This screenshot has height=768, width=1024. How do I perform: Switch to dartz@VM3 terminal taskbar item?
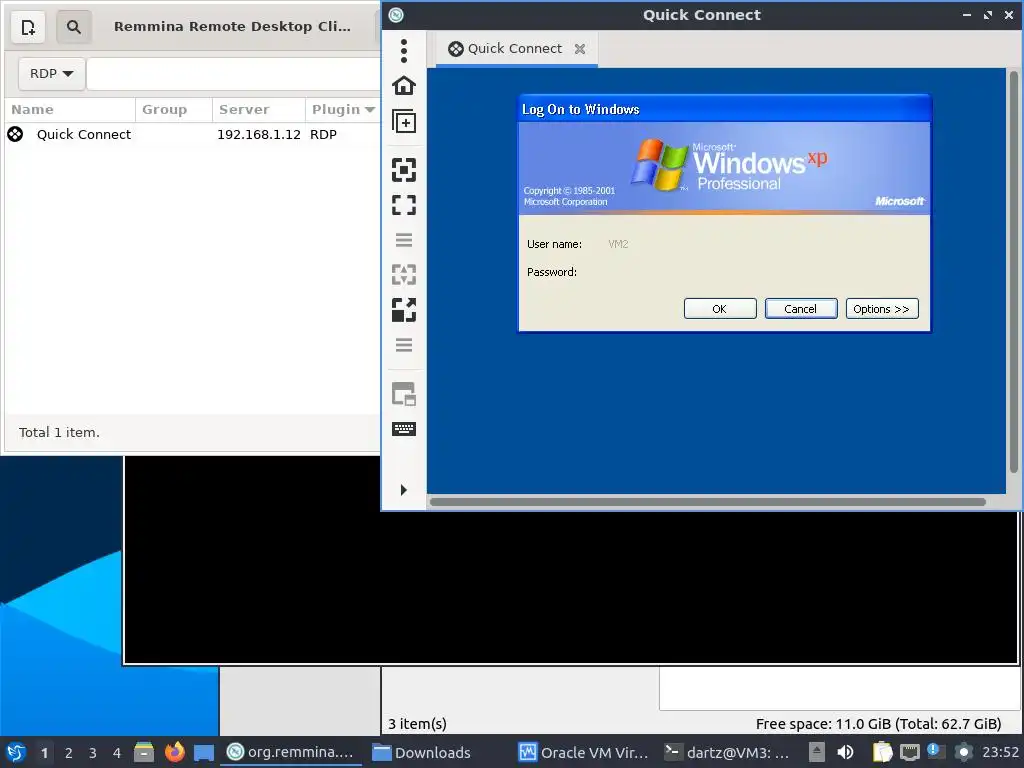(729, 752)
